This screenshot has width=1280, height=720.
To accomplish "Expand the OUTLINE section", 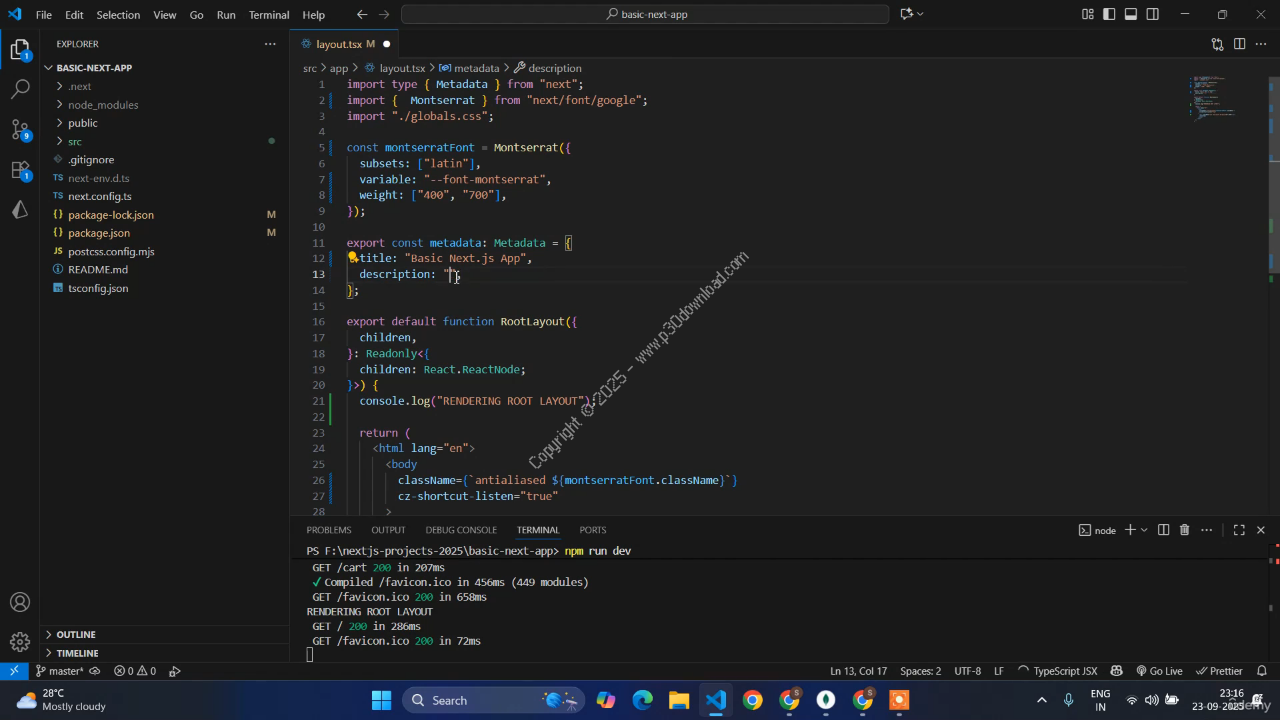I will [x=76, y=634].
